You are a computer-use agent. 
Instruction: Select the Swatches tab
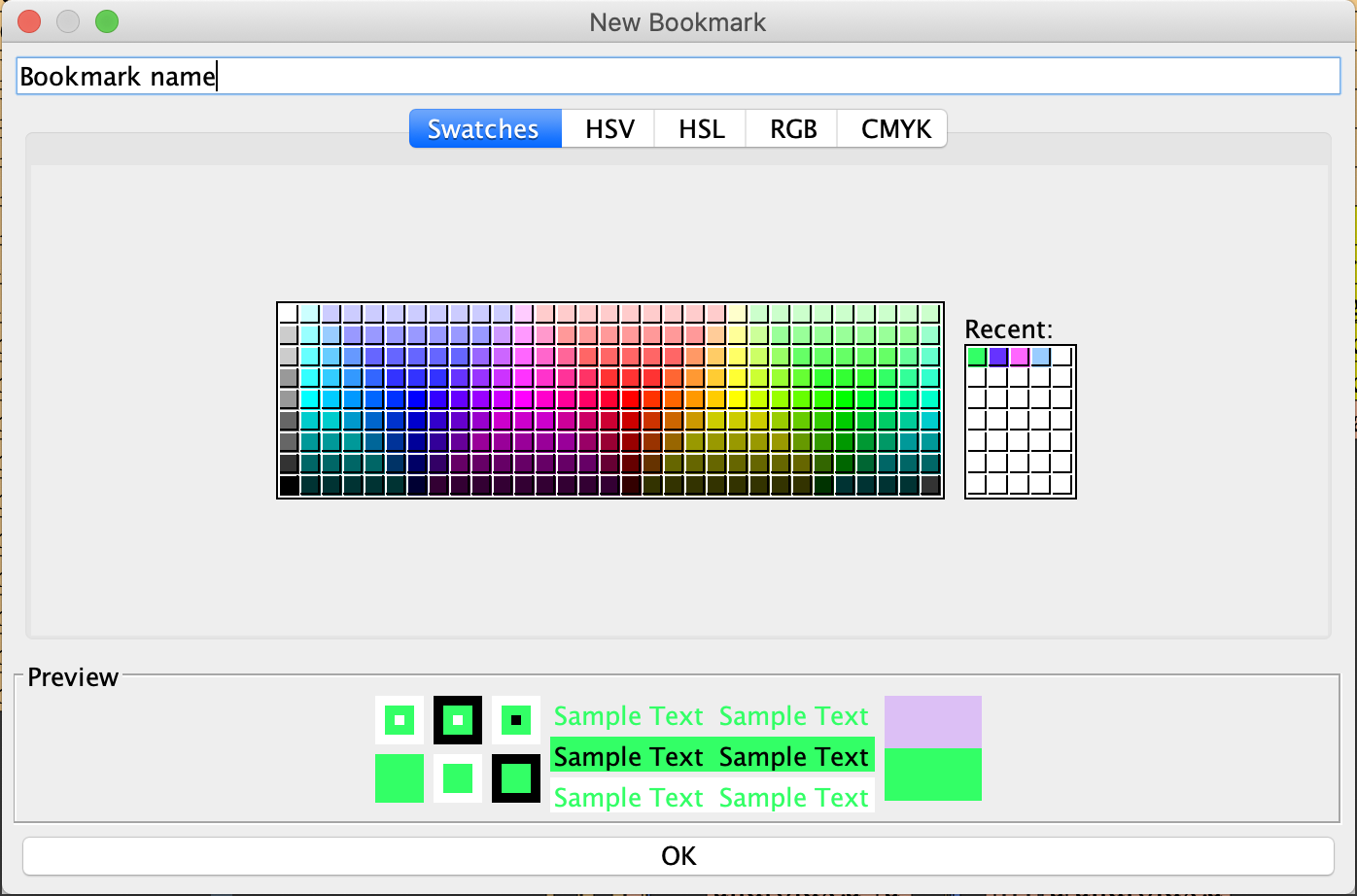(x=484, y=128)
